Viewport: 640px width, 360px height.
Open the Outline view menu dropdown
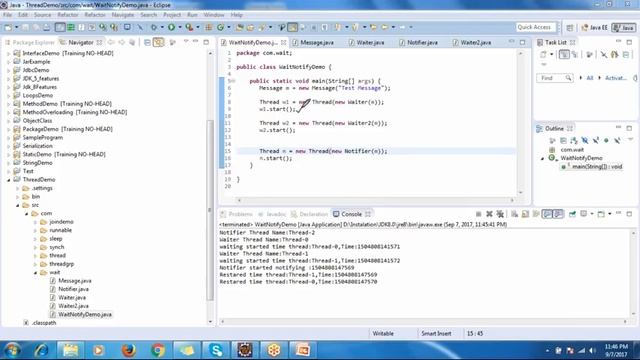tap(631, 140)
